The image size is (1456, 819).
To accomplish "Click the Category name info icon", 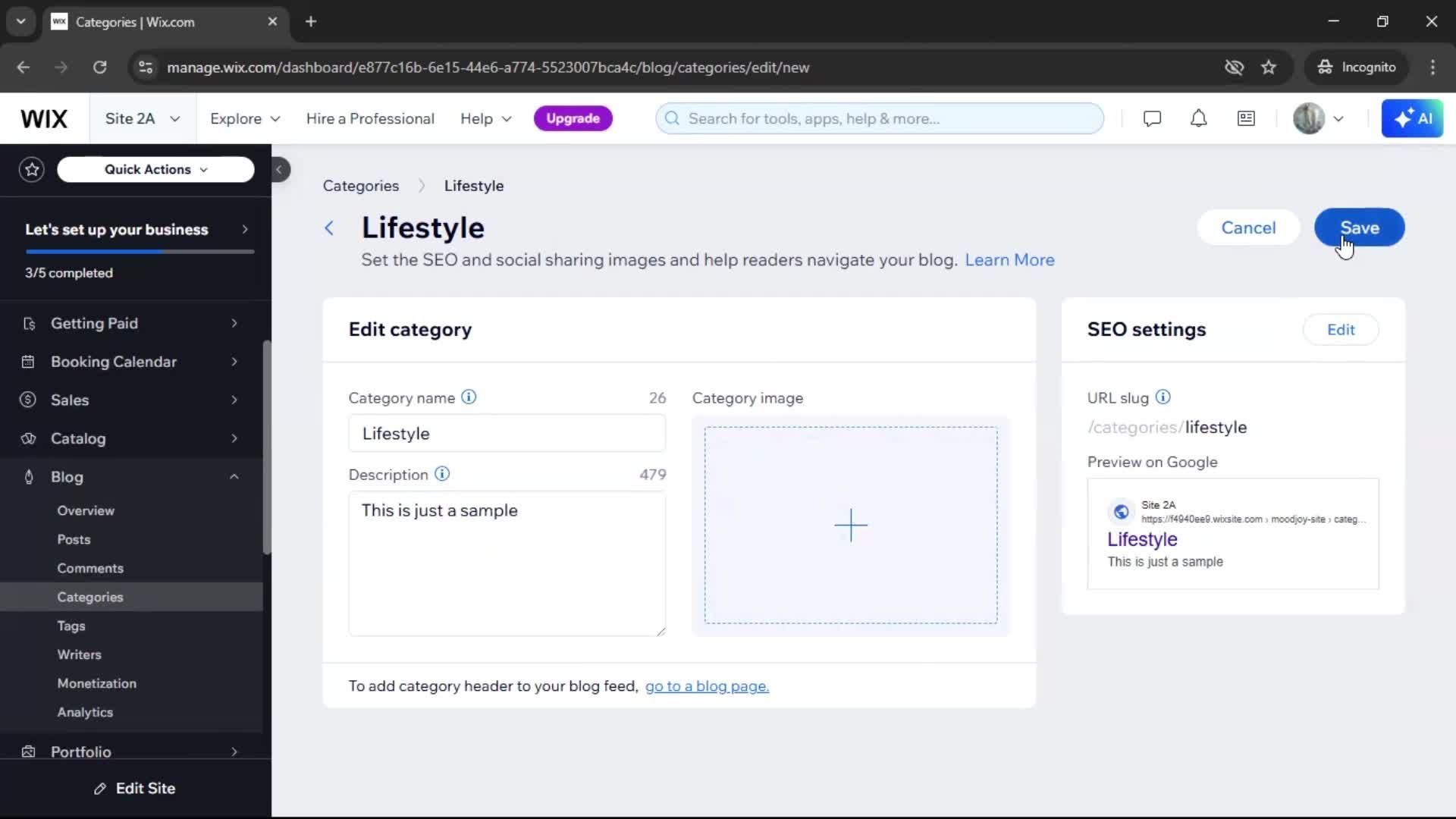I will pos(469,397).
